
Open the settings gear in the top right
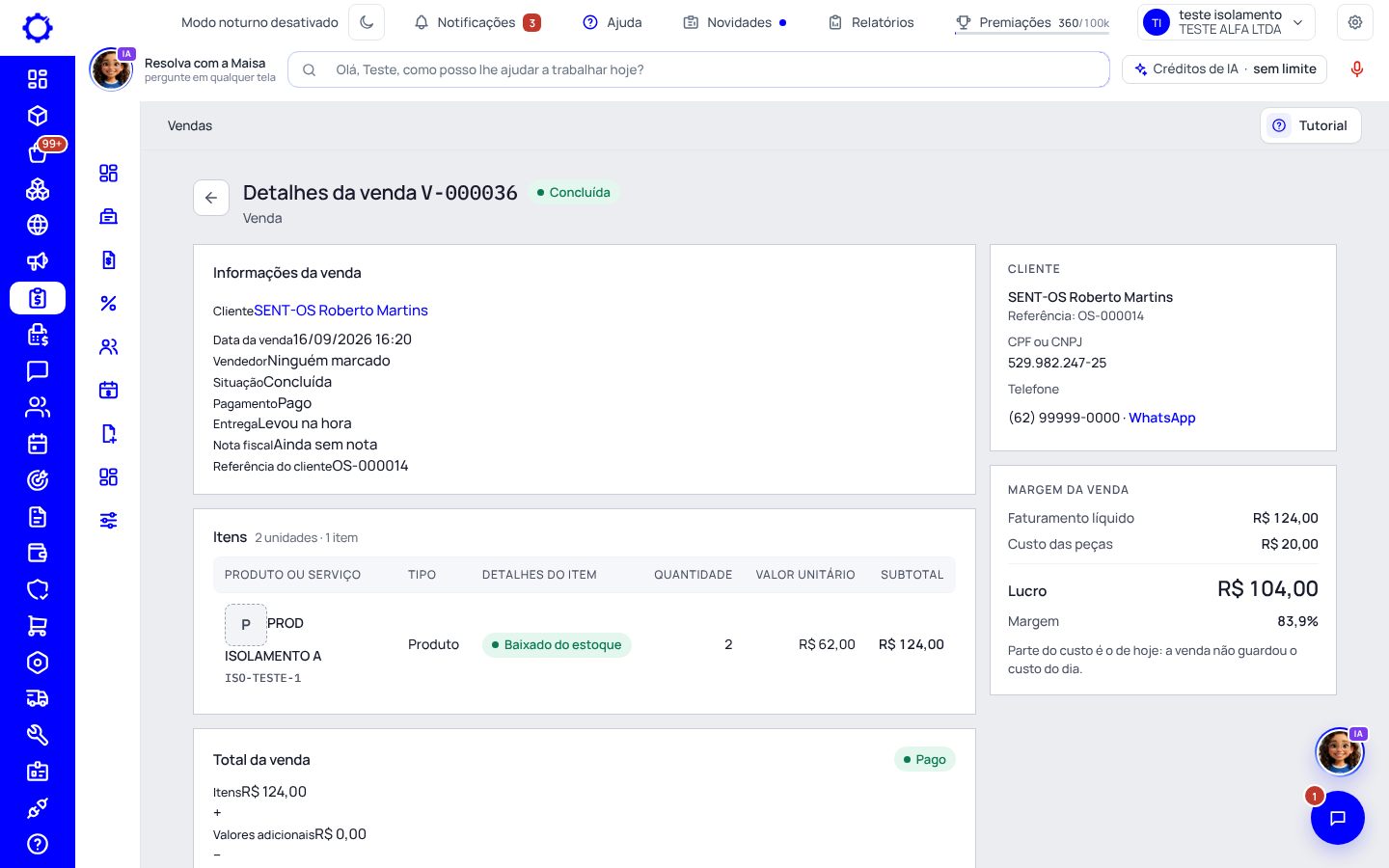(1355, 22)
